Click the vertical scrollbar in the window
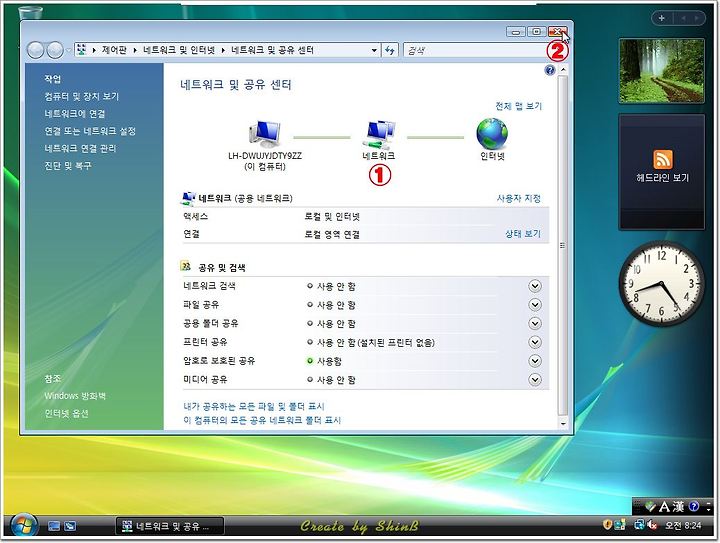720x543 pixels. [563, 246]
